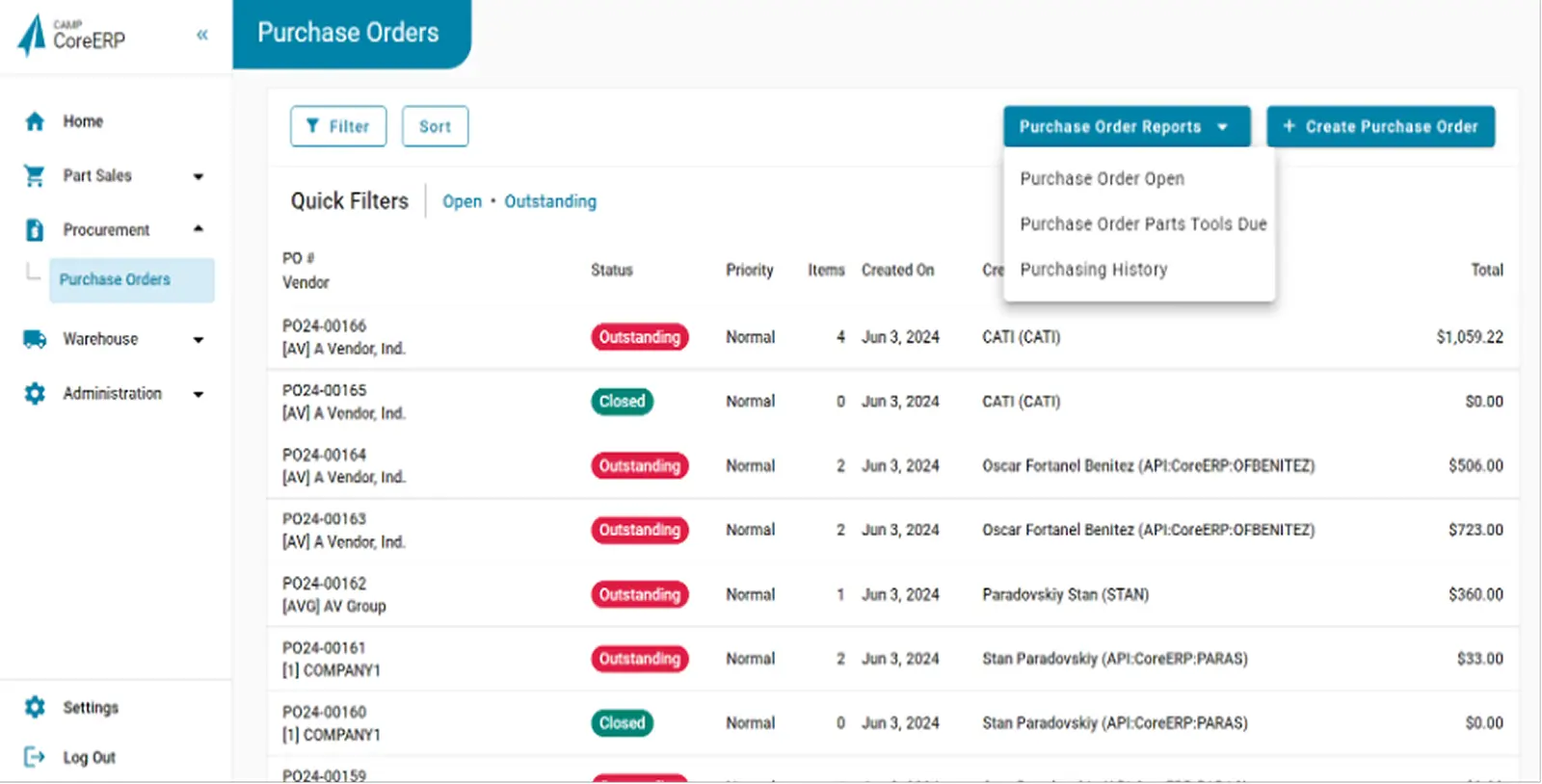1542x784 pixels.
Task: Click the Warehouse truck icon
Action: click(x=35, y=339)
